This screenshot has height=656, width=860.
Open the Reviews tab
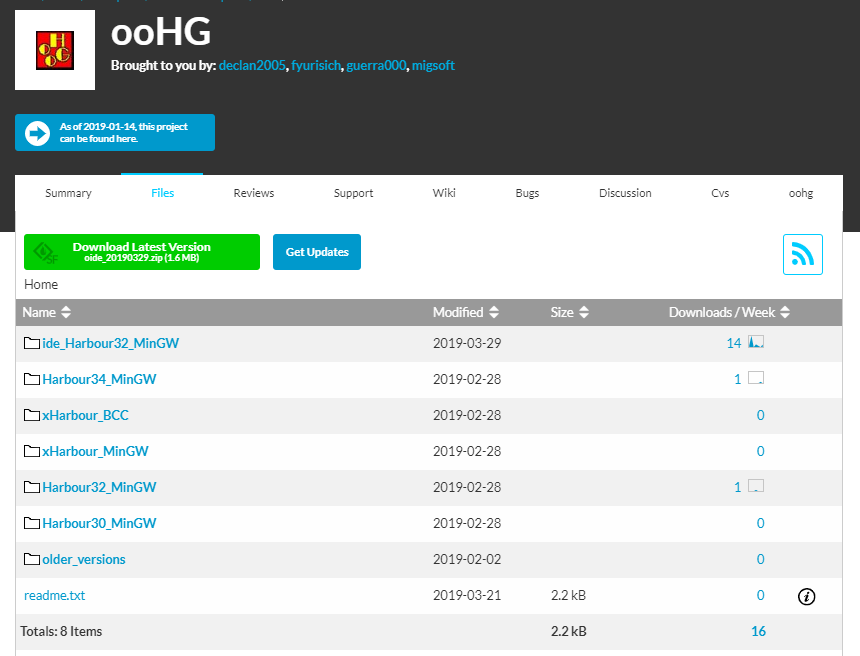[253, 193]
